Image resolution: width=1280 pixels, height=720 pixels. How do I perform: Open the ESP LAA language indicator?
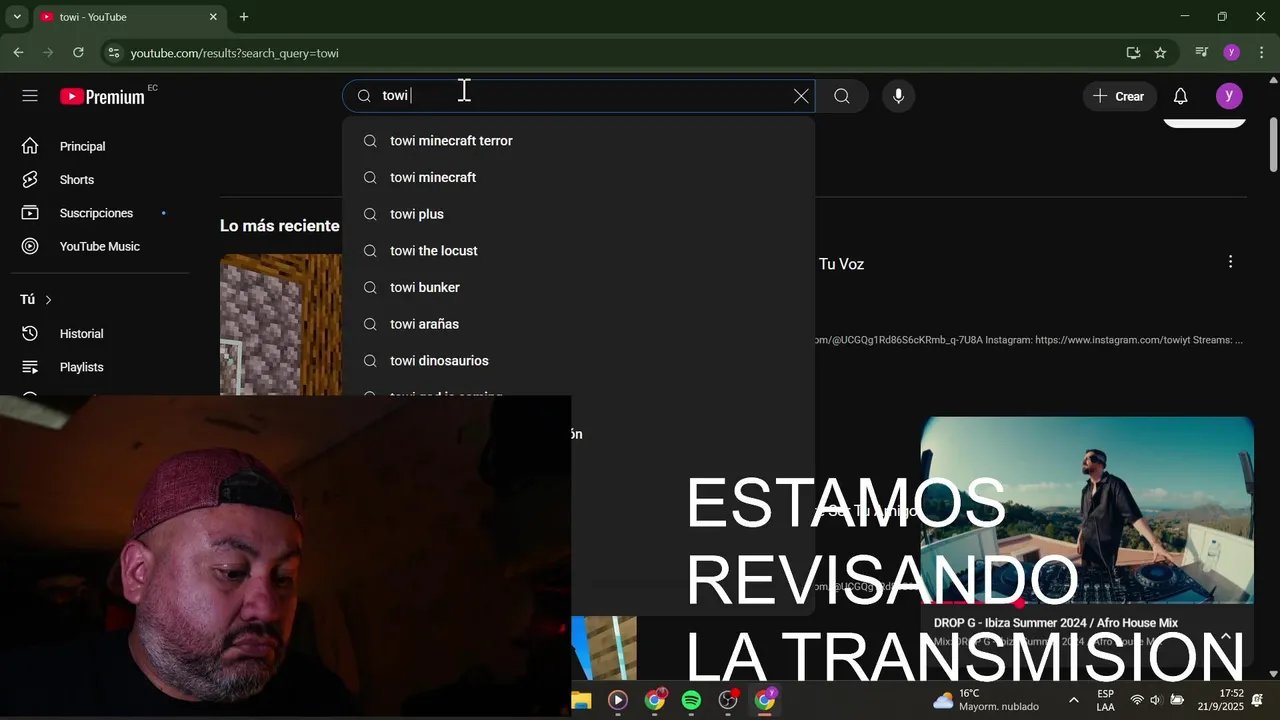[1105, 700]
